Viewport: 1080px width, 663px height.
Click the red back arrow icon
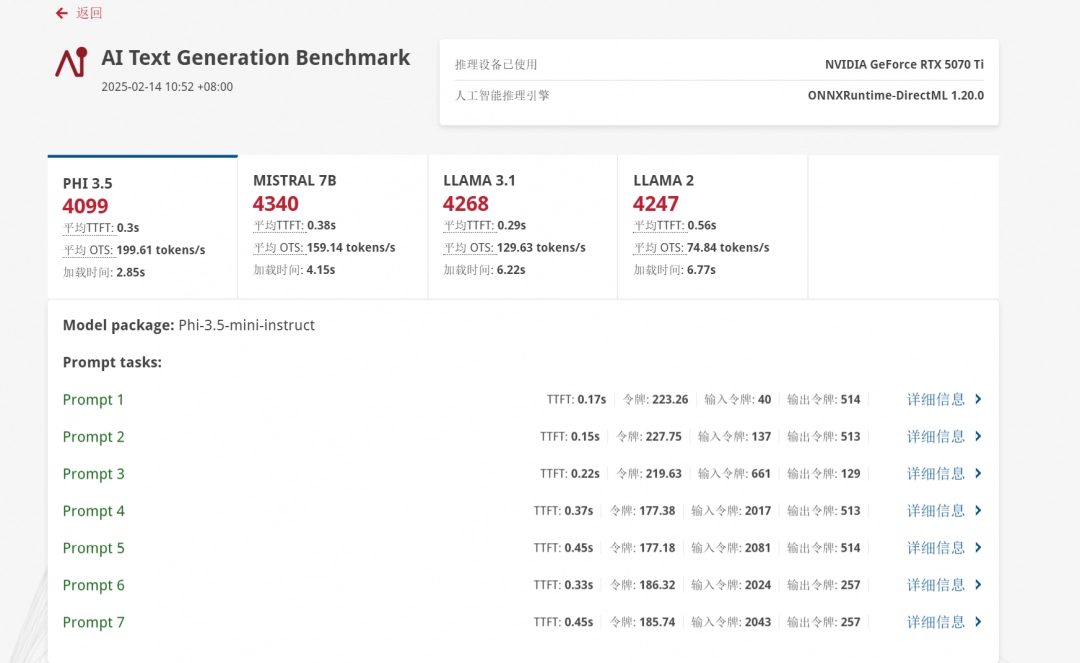[x=62, y=13]
